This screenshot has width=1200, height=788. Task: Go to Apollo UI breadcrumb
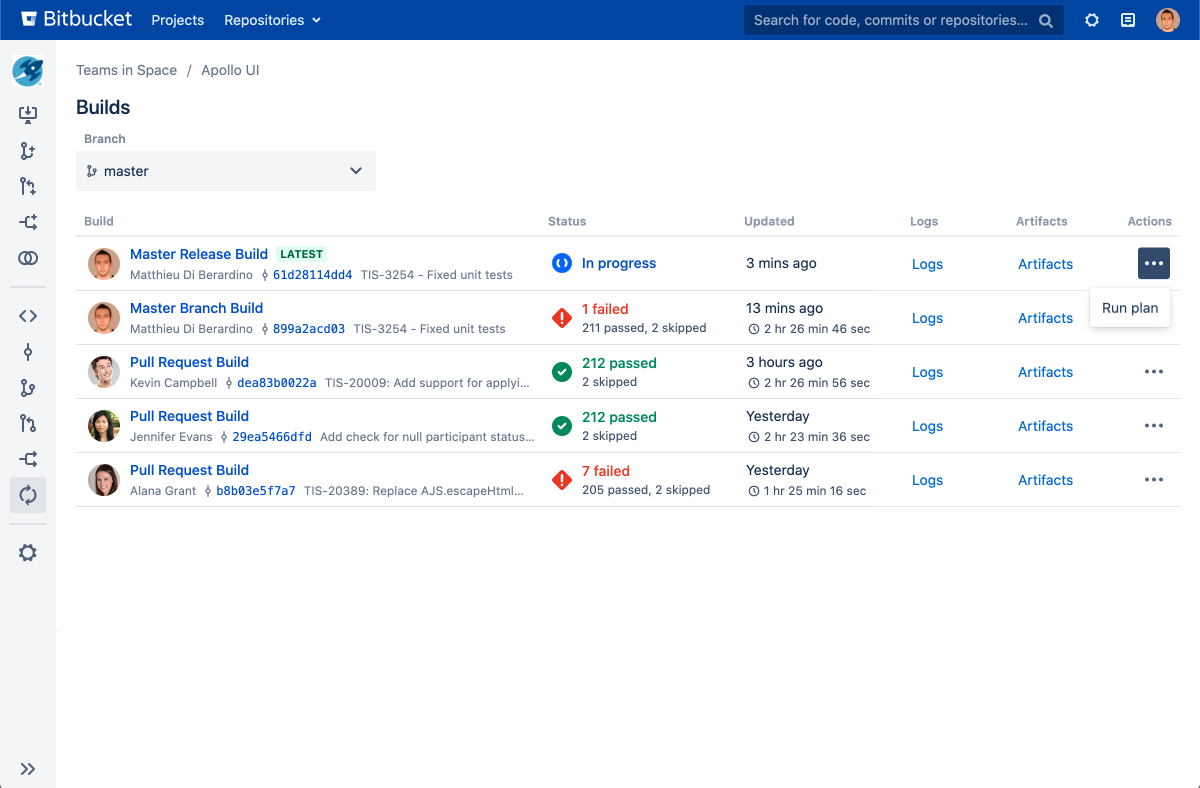click(x=231, y=70)
